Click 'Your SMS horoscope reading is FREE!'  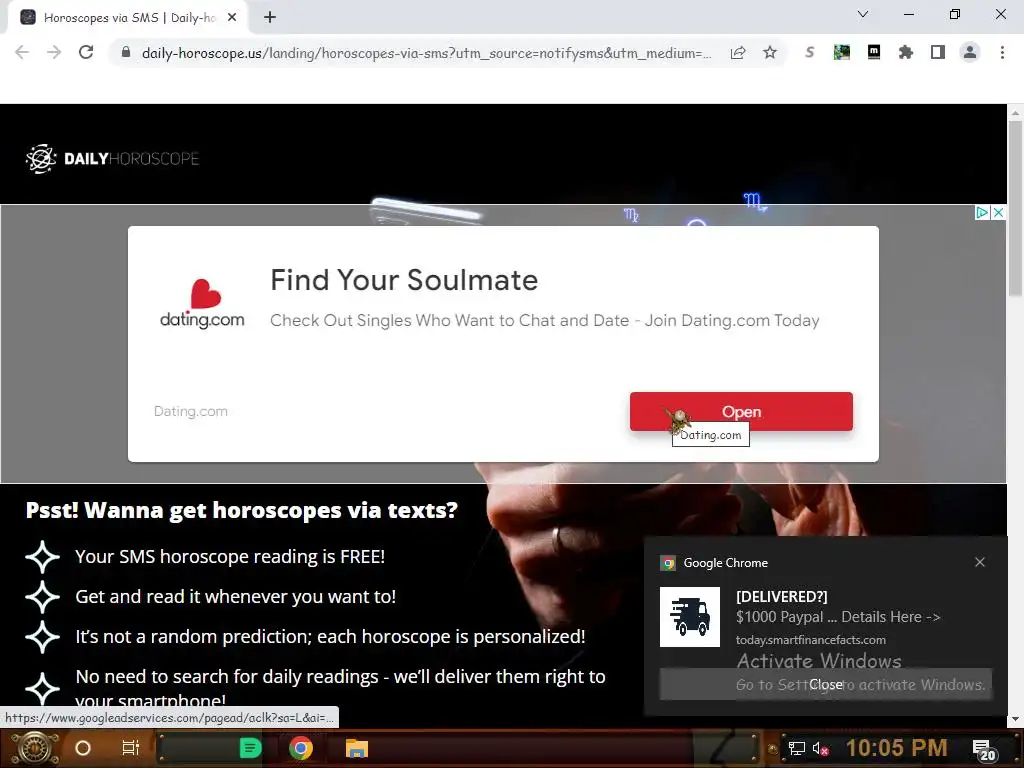click(x=230, y=556)
